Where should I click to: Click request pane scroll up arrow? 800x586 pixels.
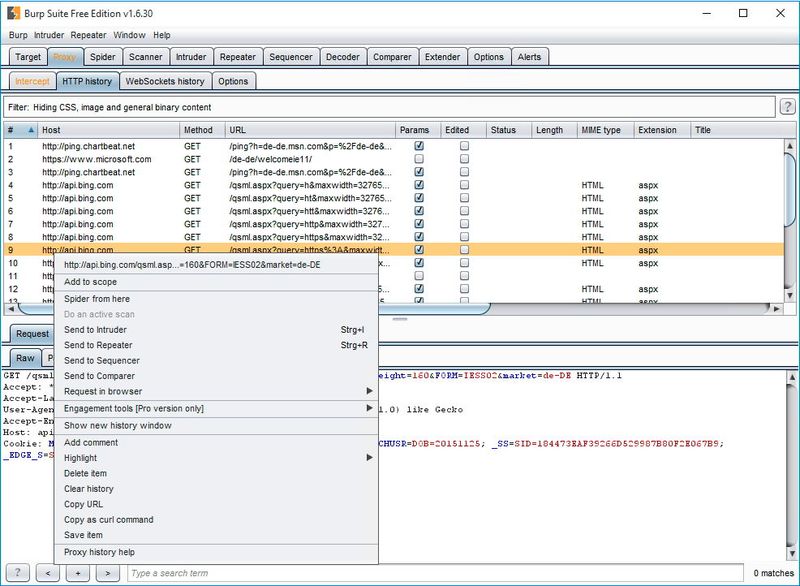pyautogui.click(x=792, y=377)
